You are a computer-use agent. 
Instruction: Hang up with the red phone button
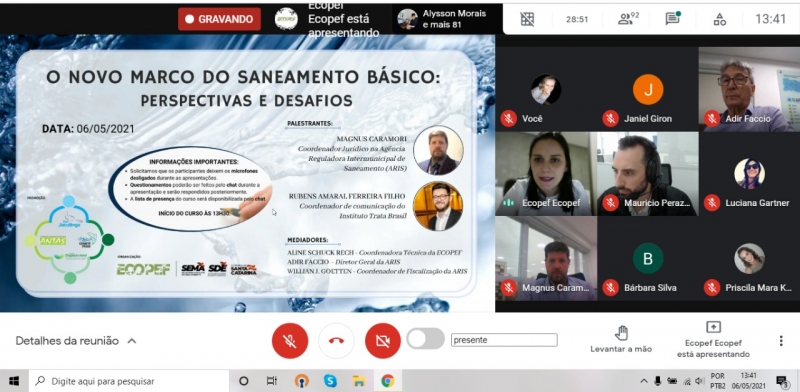(x=336, y=340)
